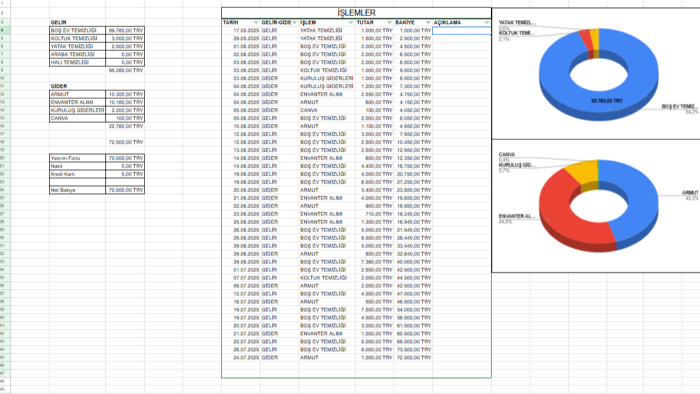700x394 pixels.
Task: Click the KURULUŞ GİD... chart label
Action: (x=517, y=165)
